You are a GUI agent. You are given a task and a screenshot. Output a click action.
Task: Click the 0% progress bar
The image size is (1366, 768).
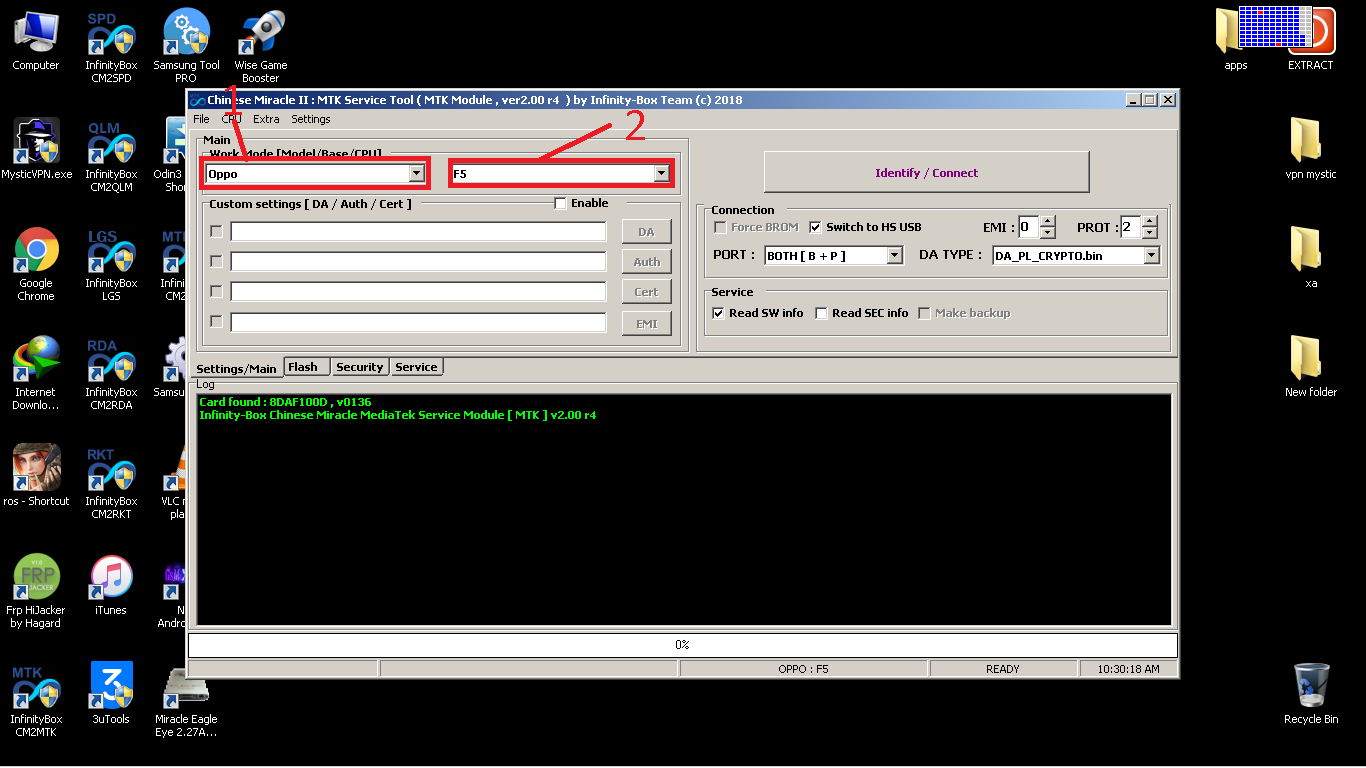(x=682, y=645)
